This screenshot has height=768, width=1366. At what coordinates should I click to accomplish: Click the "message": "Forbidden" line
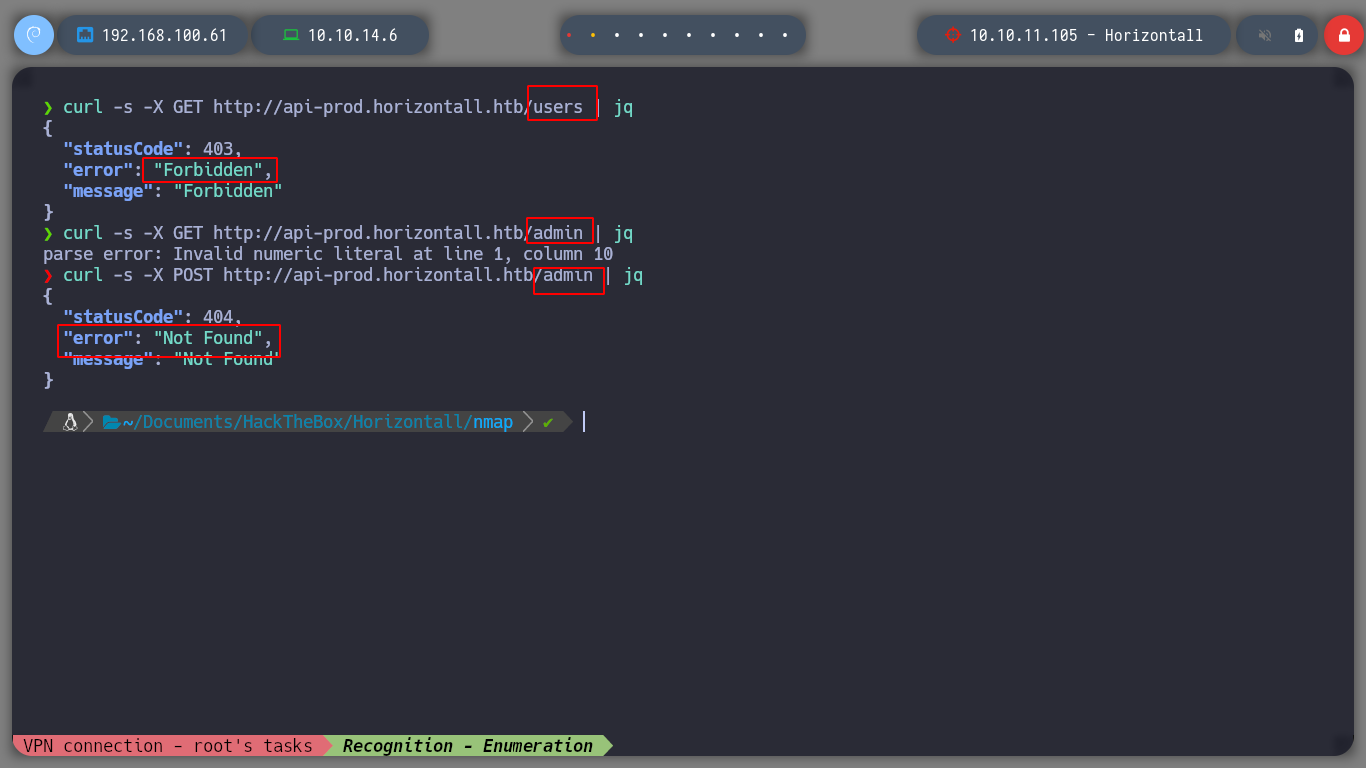tap(173, 191)
